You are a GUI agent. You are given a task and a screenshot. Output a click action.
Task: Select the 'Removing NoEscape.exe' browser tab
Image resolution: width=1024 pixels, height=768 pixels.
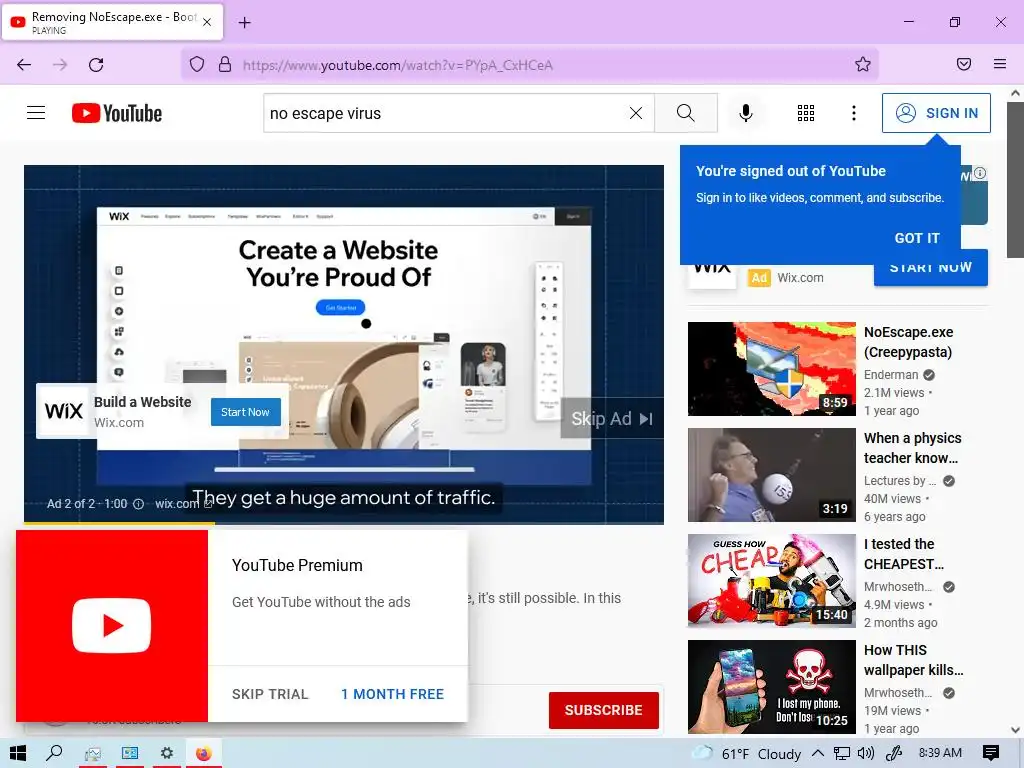[x=113, y=22]
